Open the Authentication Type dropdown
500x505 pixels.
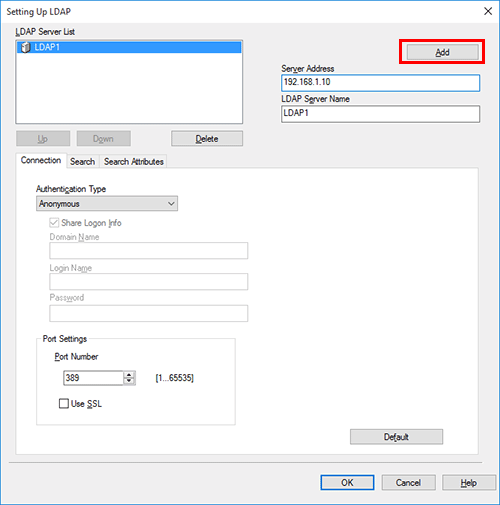pos(107,203)
